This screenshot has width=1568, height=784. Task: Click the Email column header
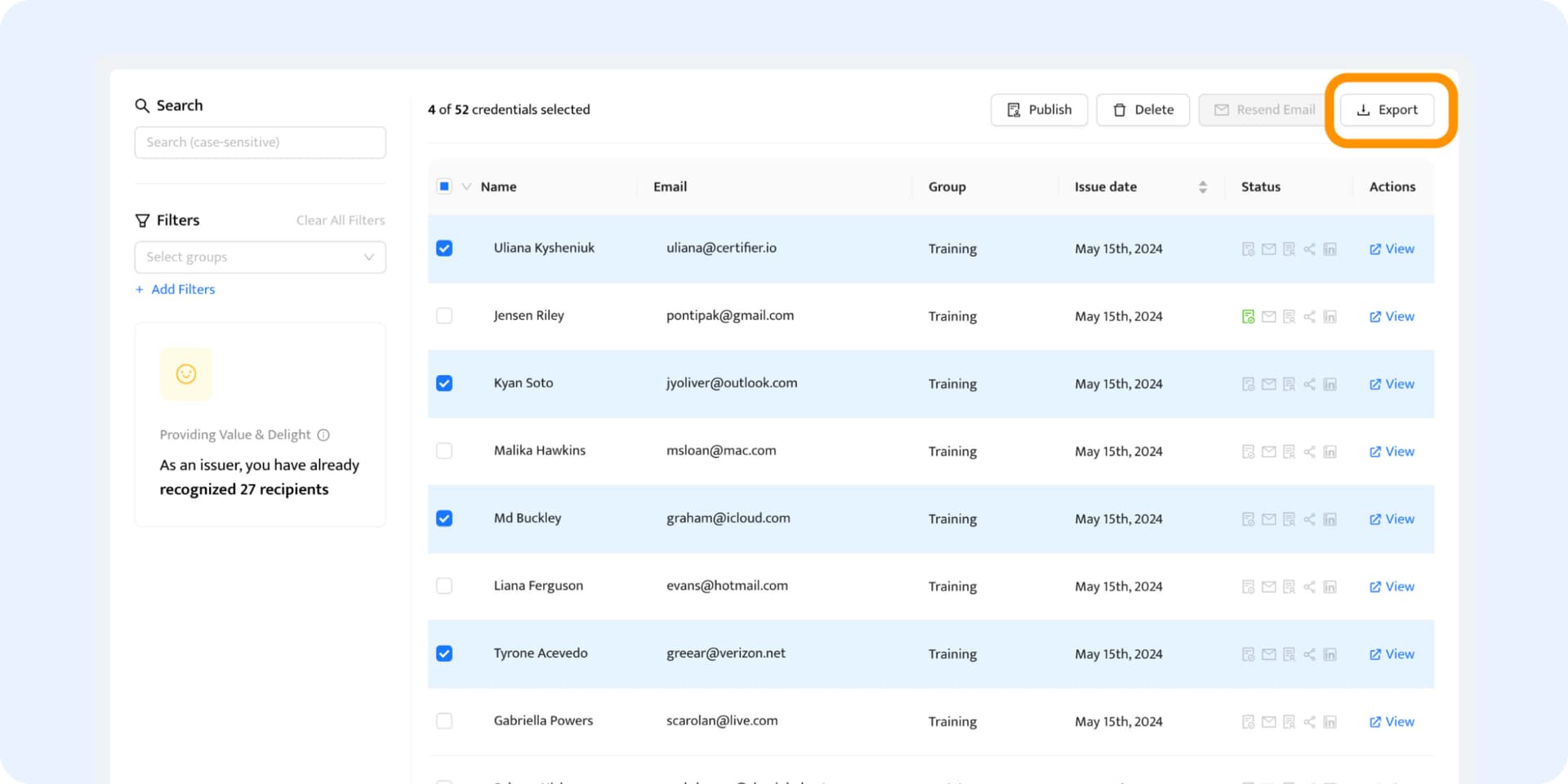pyautogui.click(x=670, y=187)
